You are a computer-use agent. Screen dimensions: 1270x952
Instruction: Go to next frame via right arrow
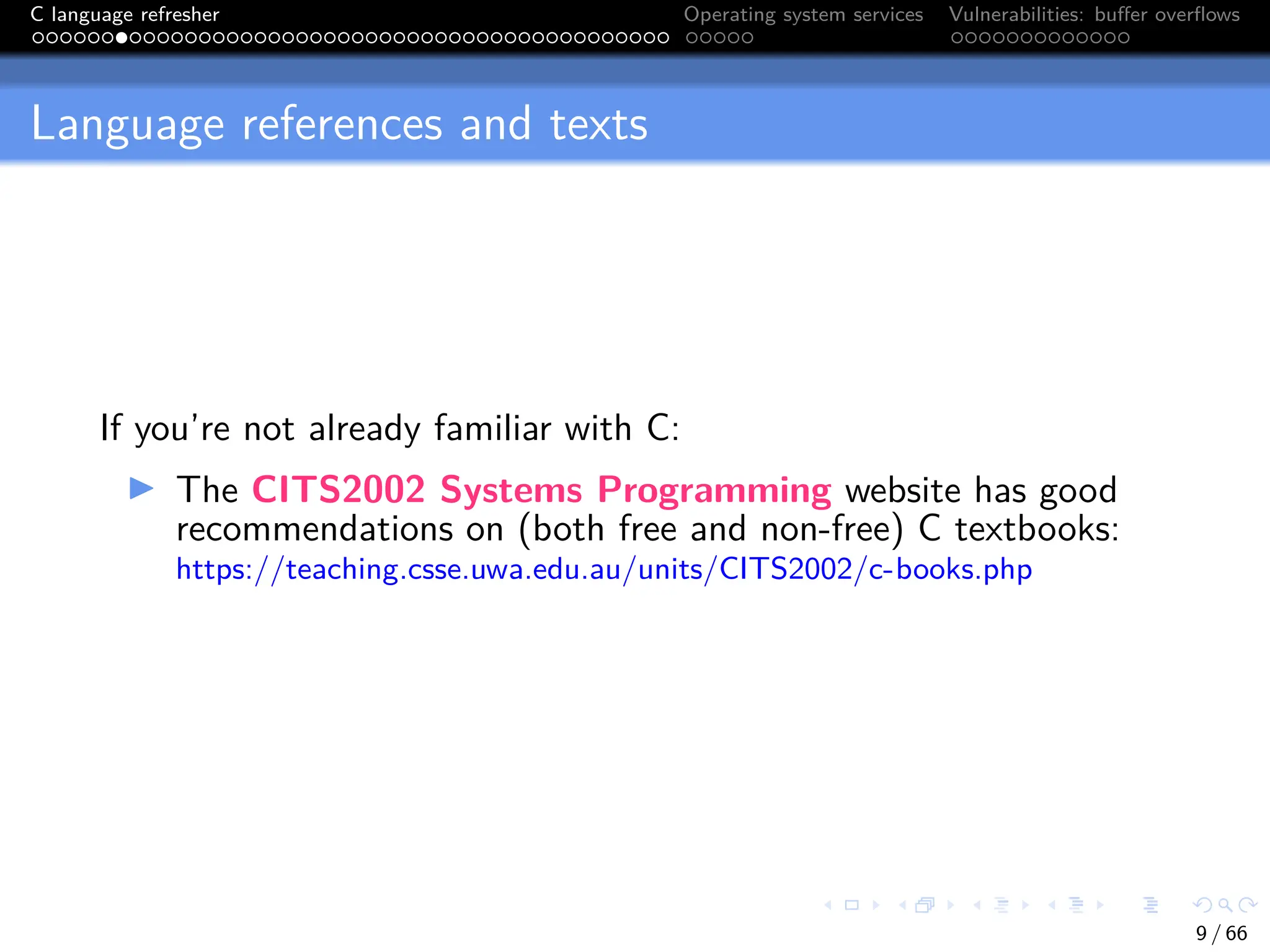click(x=950, y=906)
